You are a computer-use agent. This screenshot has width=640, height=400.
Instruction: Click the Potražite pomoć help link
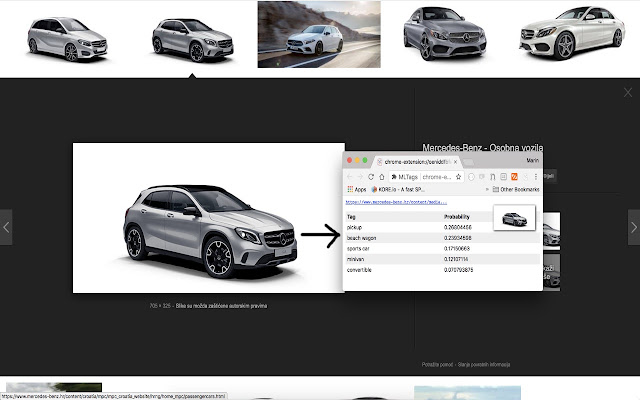(x=437, y=364)
